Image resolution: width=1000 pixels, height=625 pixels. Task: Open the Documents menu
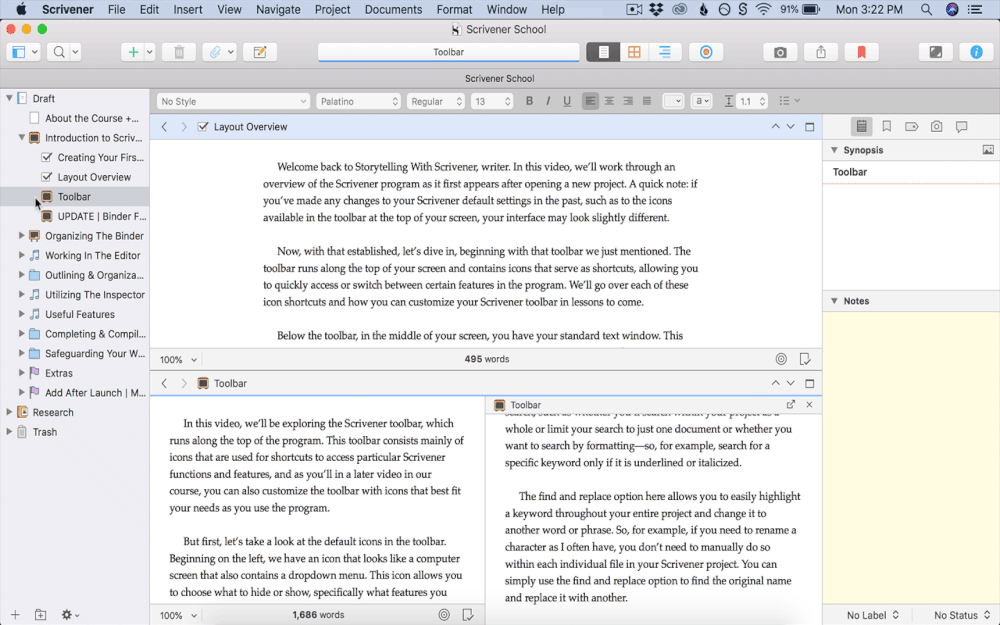[393, 9]
